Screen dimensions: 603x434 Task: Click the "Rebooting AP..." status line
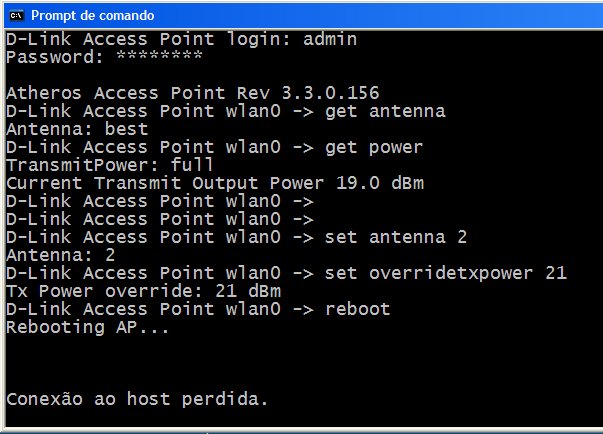[x=88, y=327]
